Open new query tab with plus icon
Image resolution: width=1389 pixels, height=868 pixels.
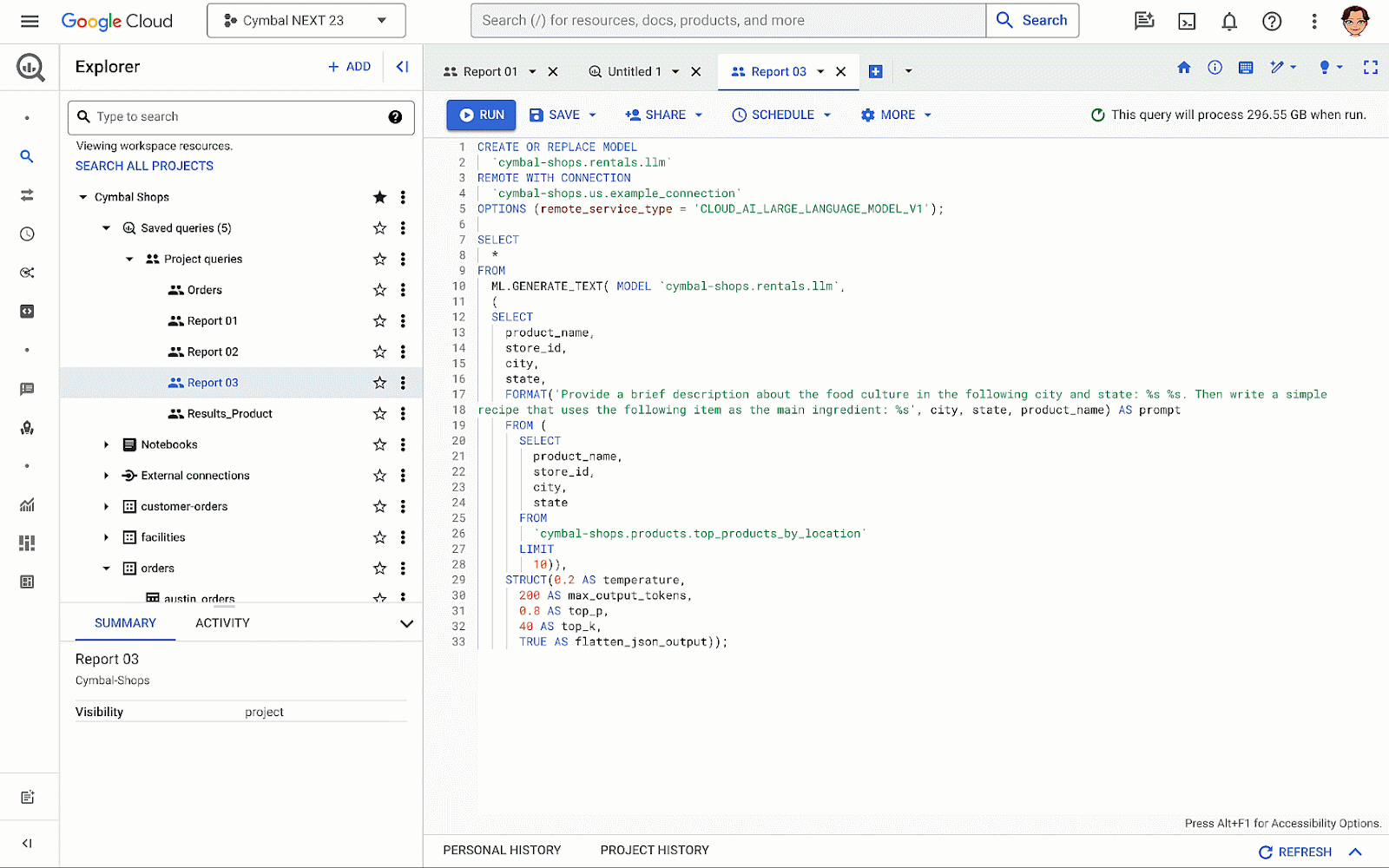[x=876, y=72]
